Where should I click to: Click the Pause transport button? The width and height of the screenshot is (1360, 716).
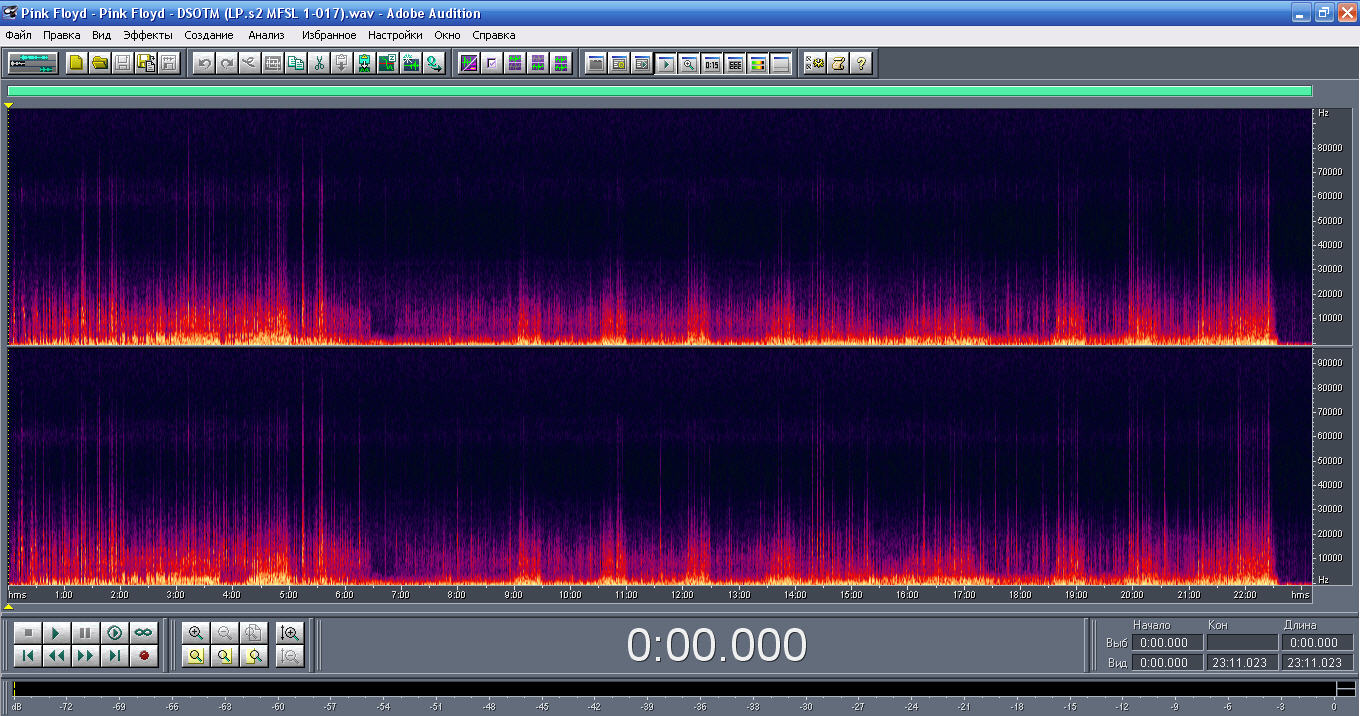(x=86, y=632)
